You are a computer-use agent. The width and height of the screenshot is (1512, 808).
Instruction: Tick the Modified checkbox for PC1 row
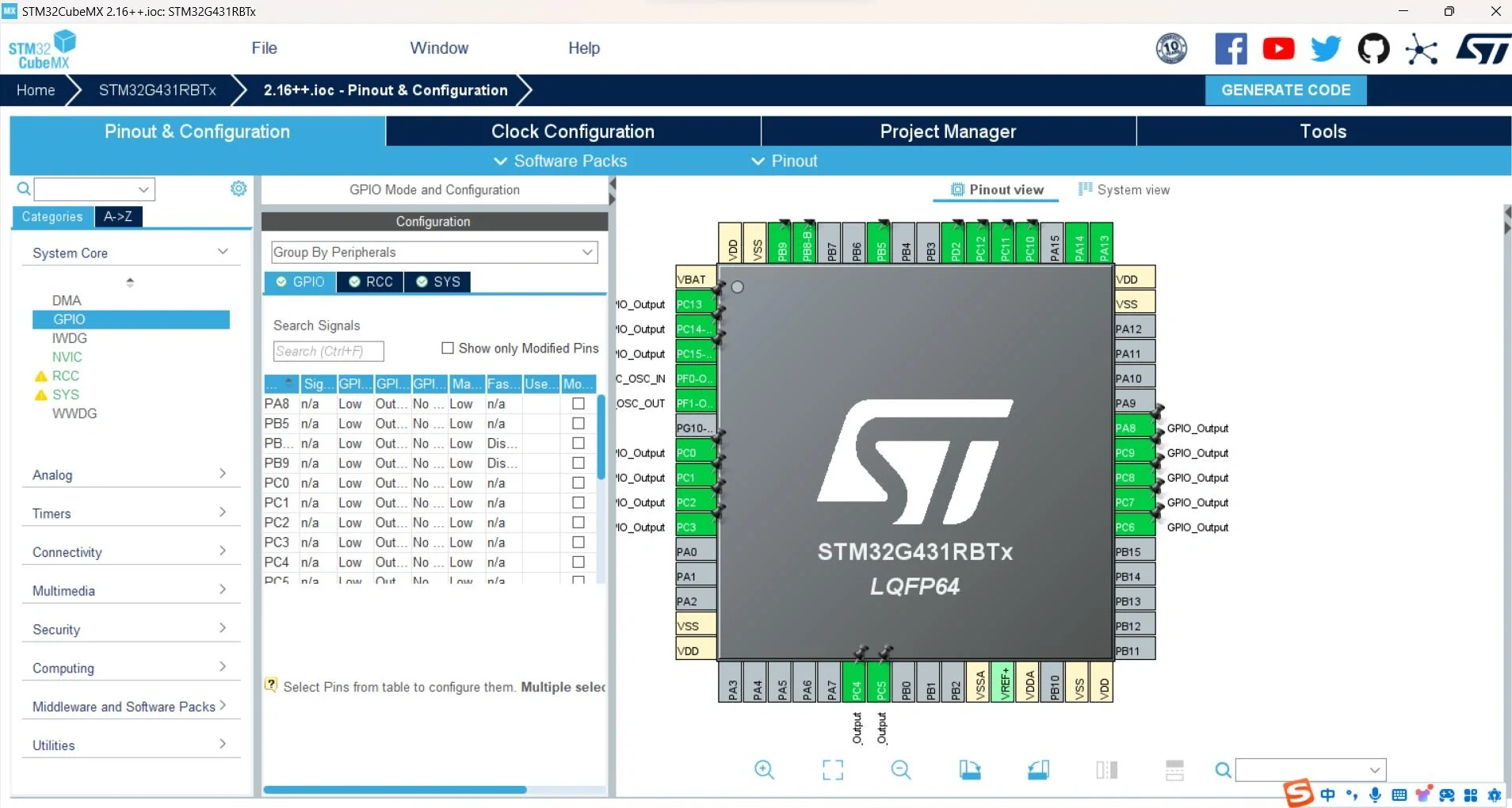coord(578,502)
